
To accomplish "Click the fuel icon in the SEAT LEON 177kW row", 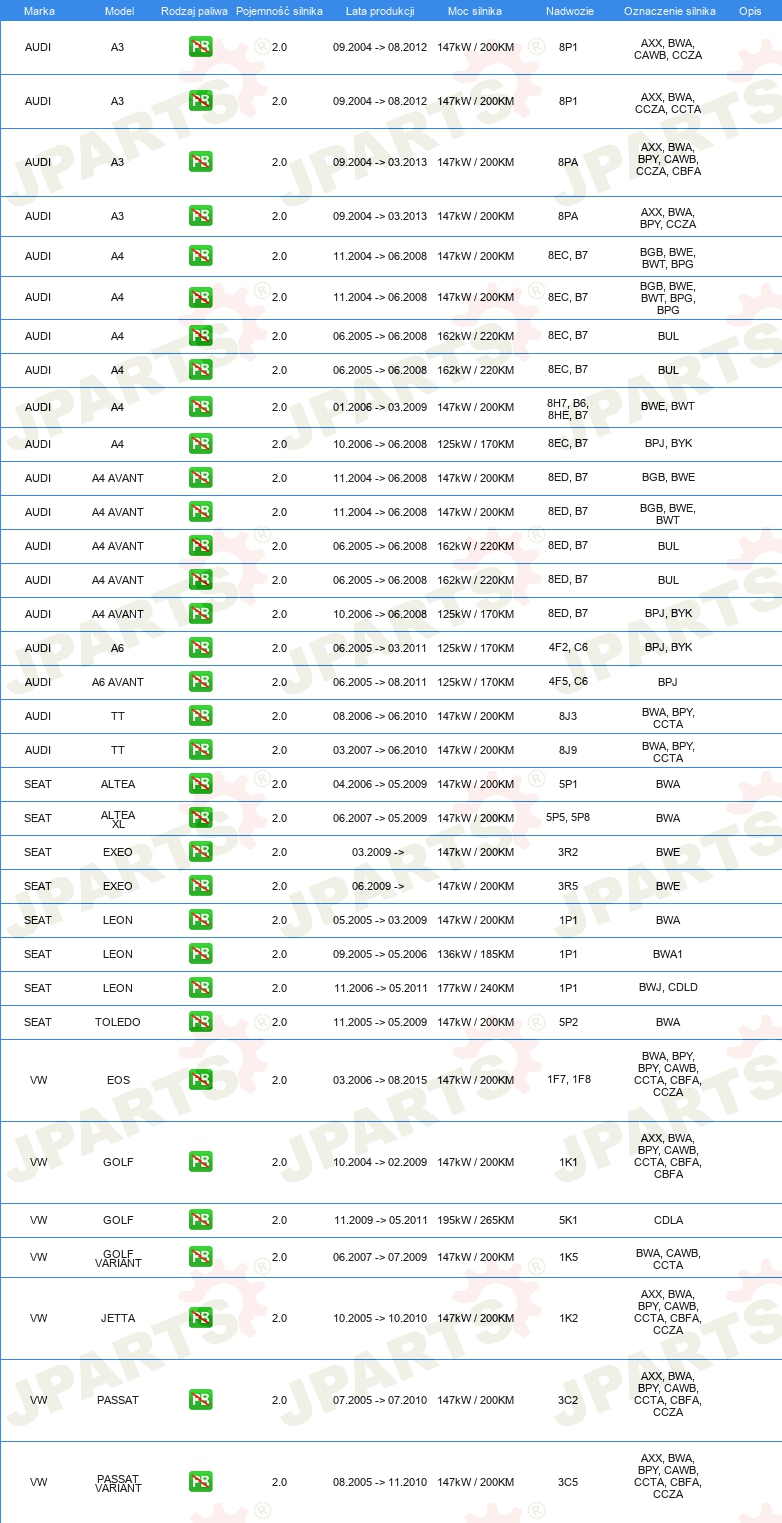I will (200, 988).
